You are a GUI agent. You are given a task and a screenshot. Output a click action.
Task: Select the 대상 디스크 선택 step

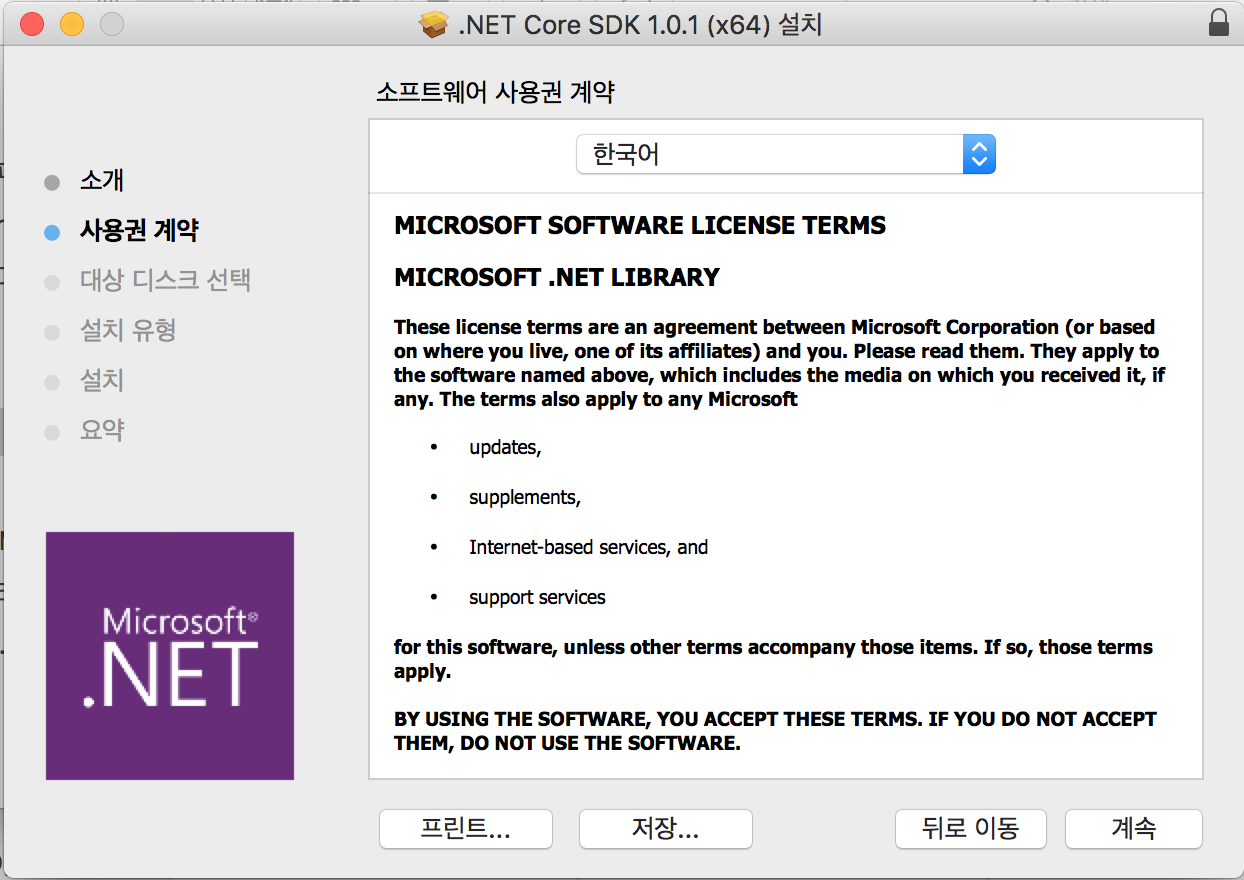165,281
